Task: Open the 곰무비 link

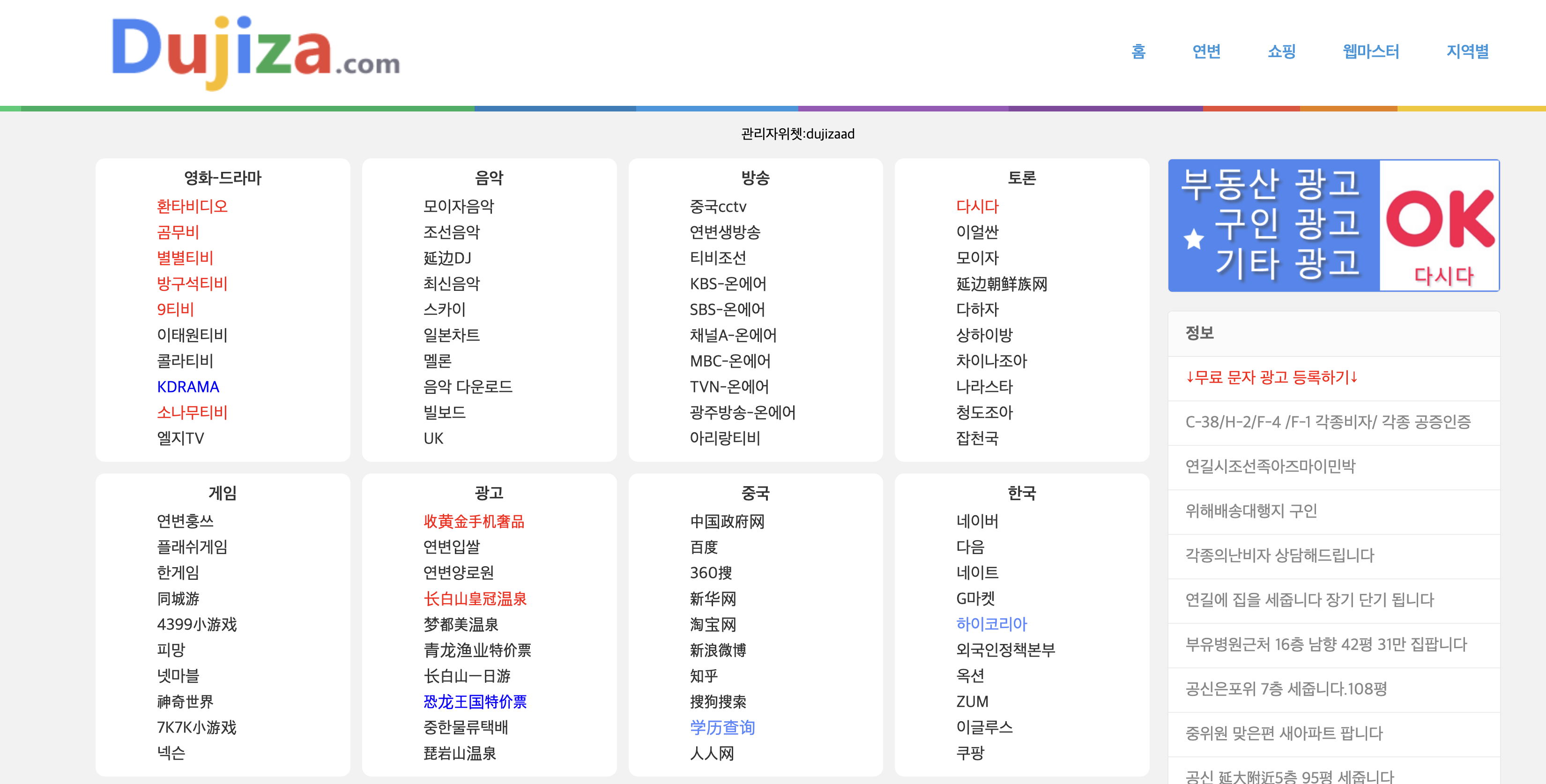Action: 178,232
